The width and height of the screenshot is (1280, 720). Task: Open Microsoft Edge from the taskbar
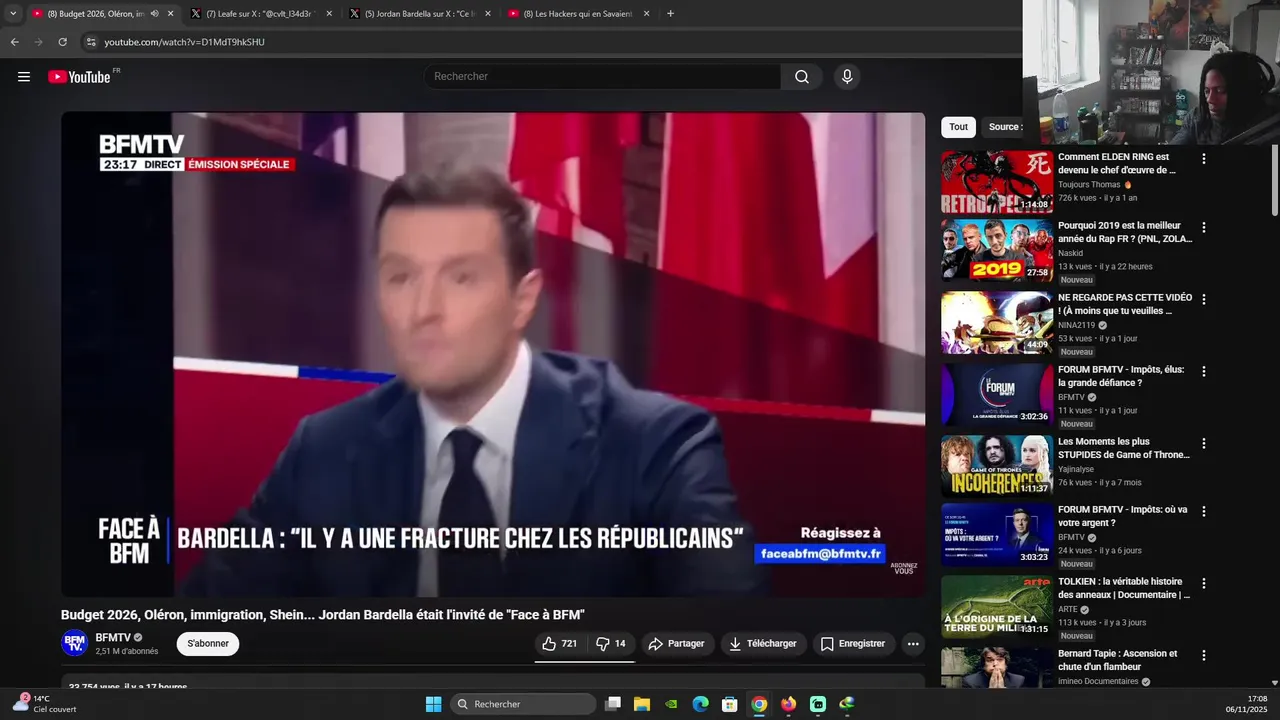tap(701, 704)
